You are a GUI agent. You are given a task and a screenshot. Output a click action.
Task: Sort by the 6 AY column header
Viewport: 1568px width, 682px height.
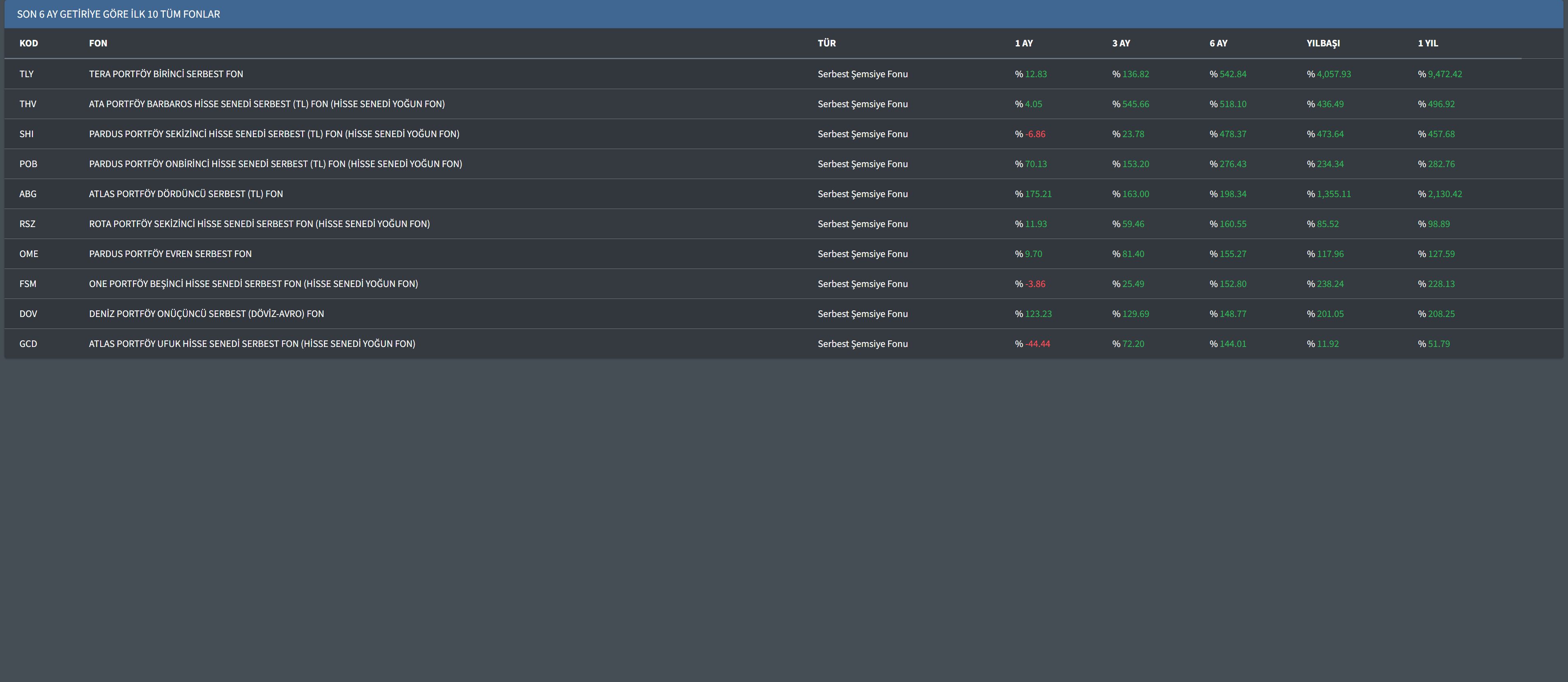(x=1219, y=43)
